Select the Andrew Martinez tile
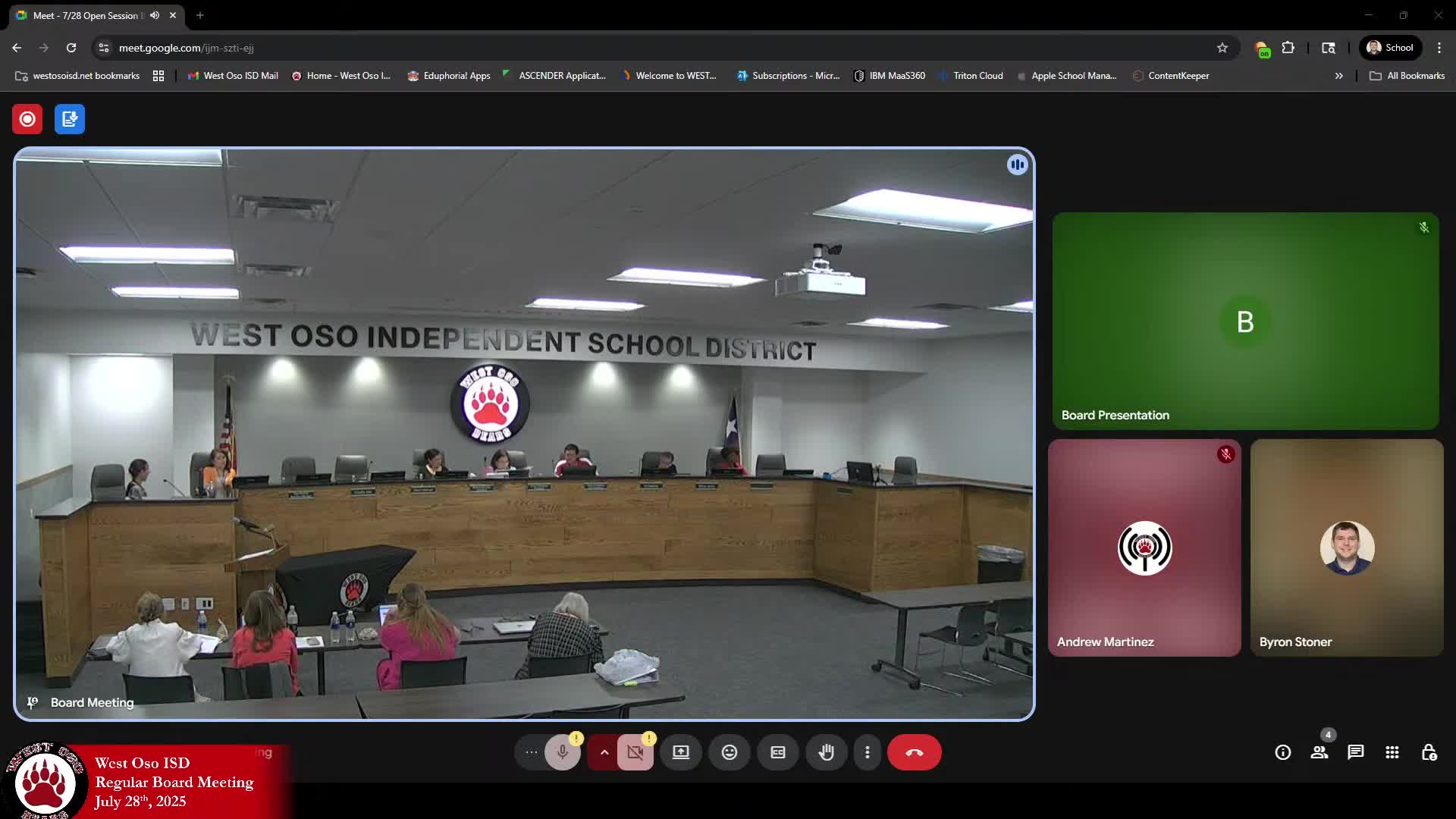The width and height of the screenshot is (1456, 819). (1144, 548)
